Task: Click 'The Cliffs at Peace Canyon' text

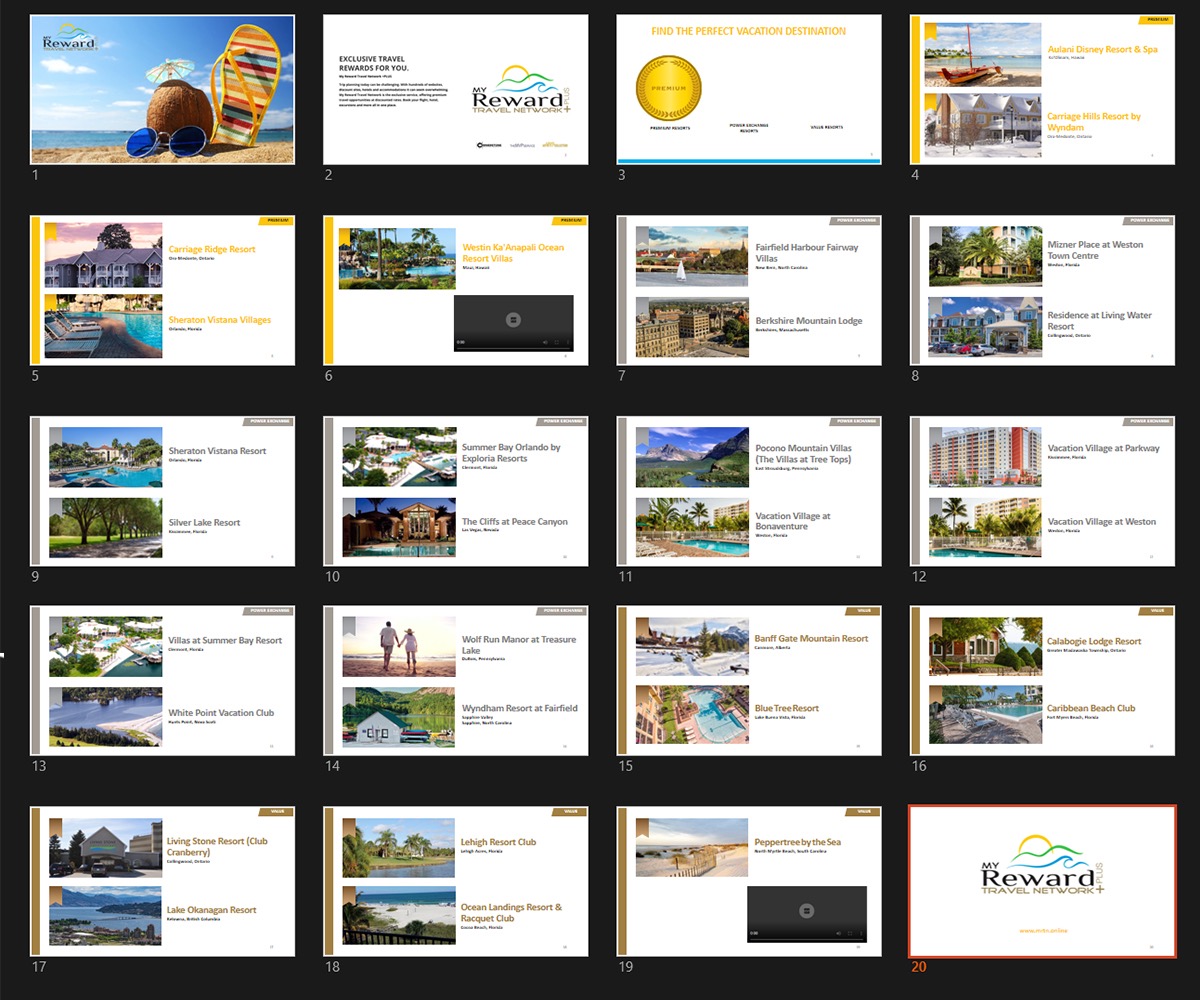Action: [514, 521]
